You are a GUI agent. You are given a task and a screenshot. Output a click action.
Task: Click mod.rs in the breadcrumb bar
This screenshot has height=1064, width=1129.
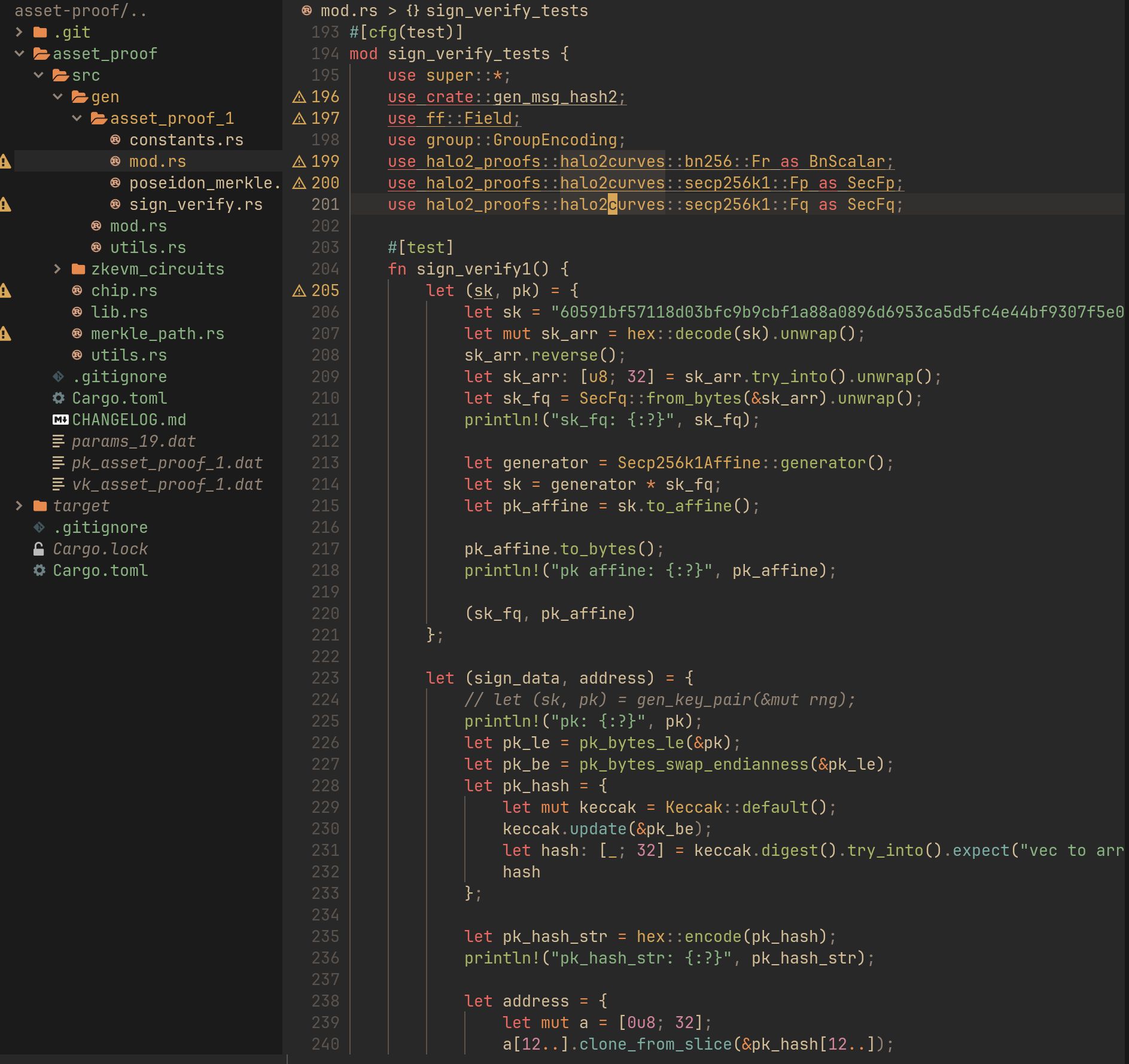349,11
